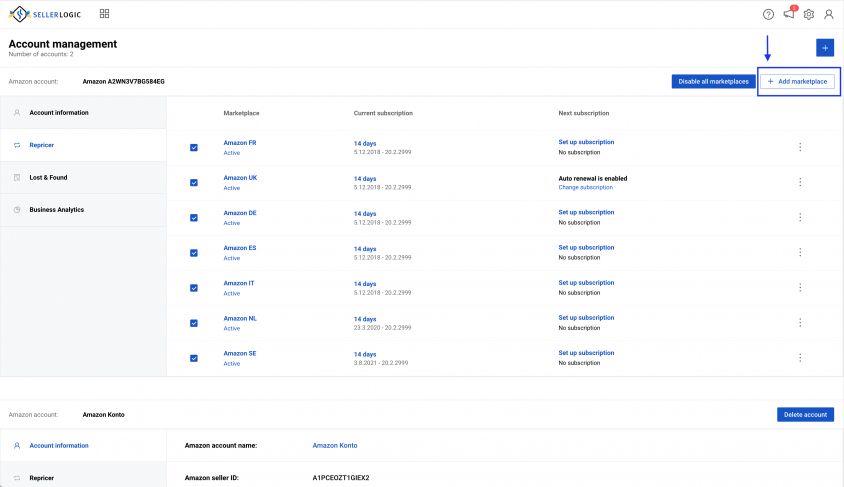Click the Delete account button
The height and width of the screenshot is (487, 844).
[x=805, y=414]
